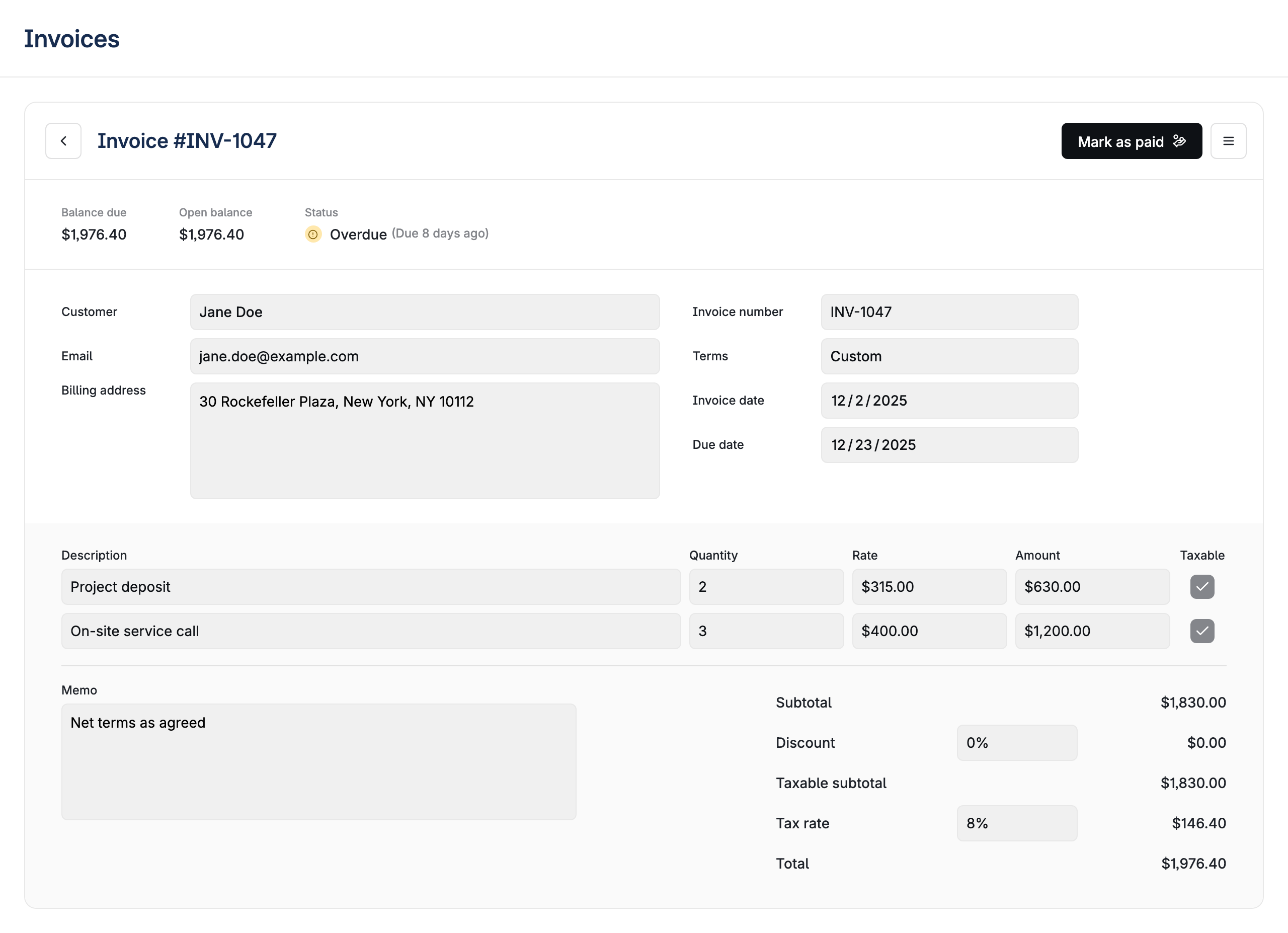Click the Discount $0.00 value

1206,743
